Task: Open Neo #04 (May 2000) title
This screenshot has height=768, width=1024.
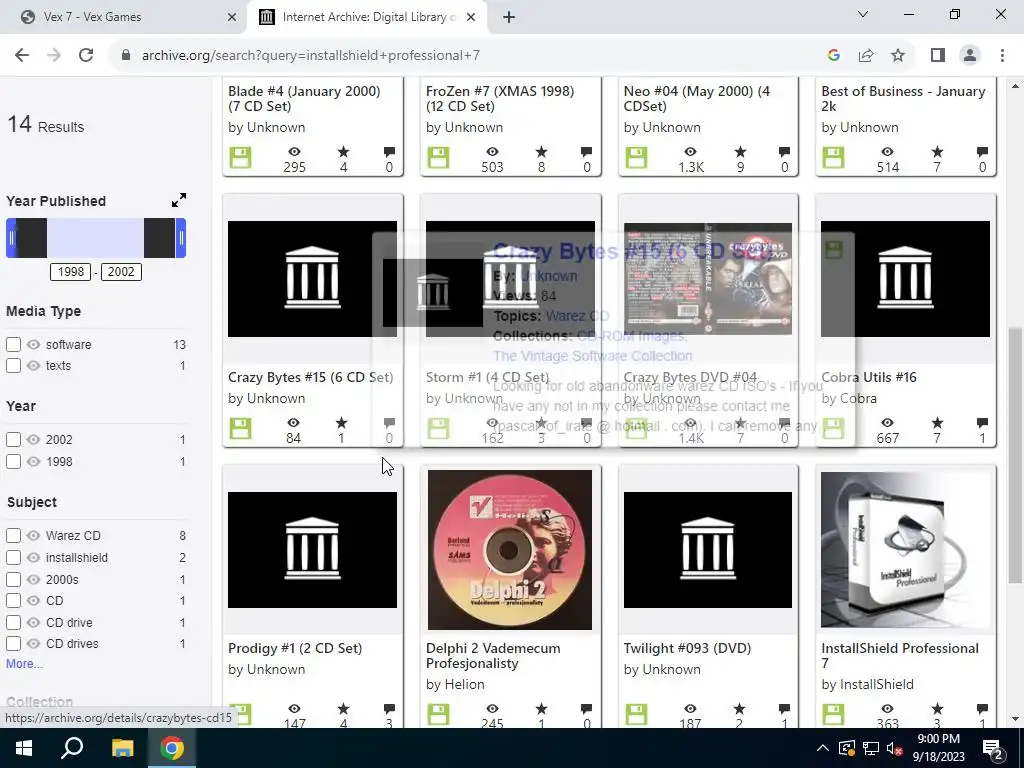Action: (697, 99)
